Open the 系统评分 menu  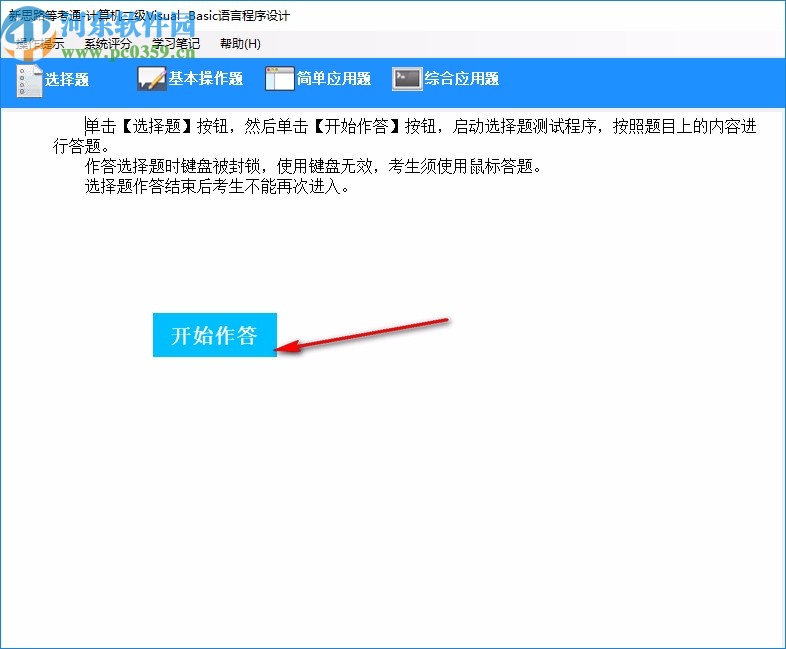point(108,44)
